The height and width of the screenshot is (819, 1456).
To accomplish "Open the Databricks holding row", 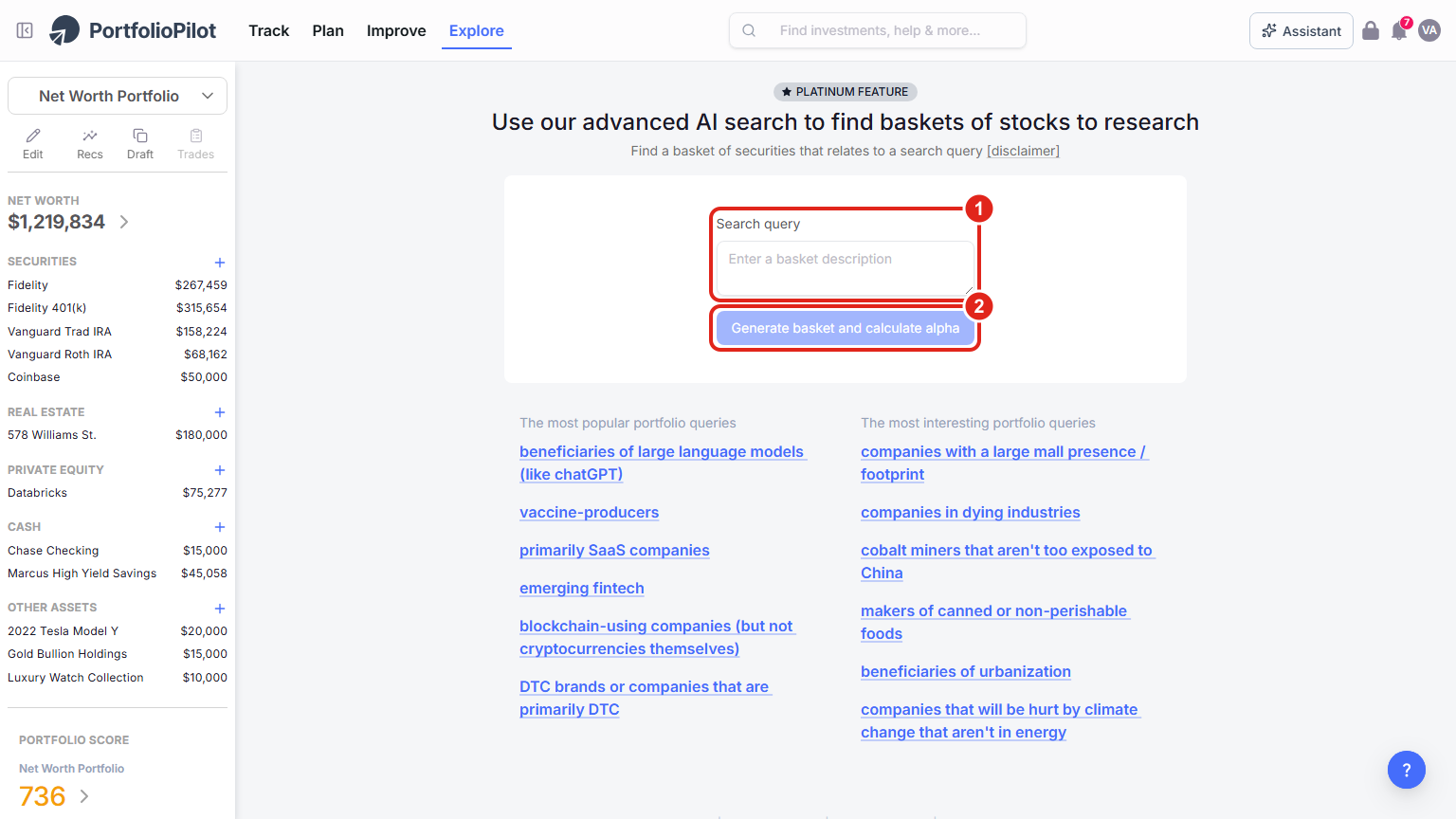I will point(118,493).
